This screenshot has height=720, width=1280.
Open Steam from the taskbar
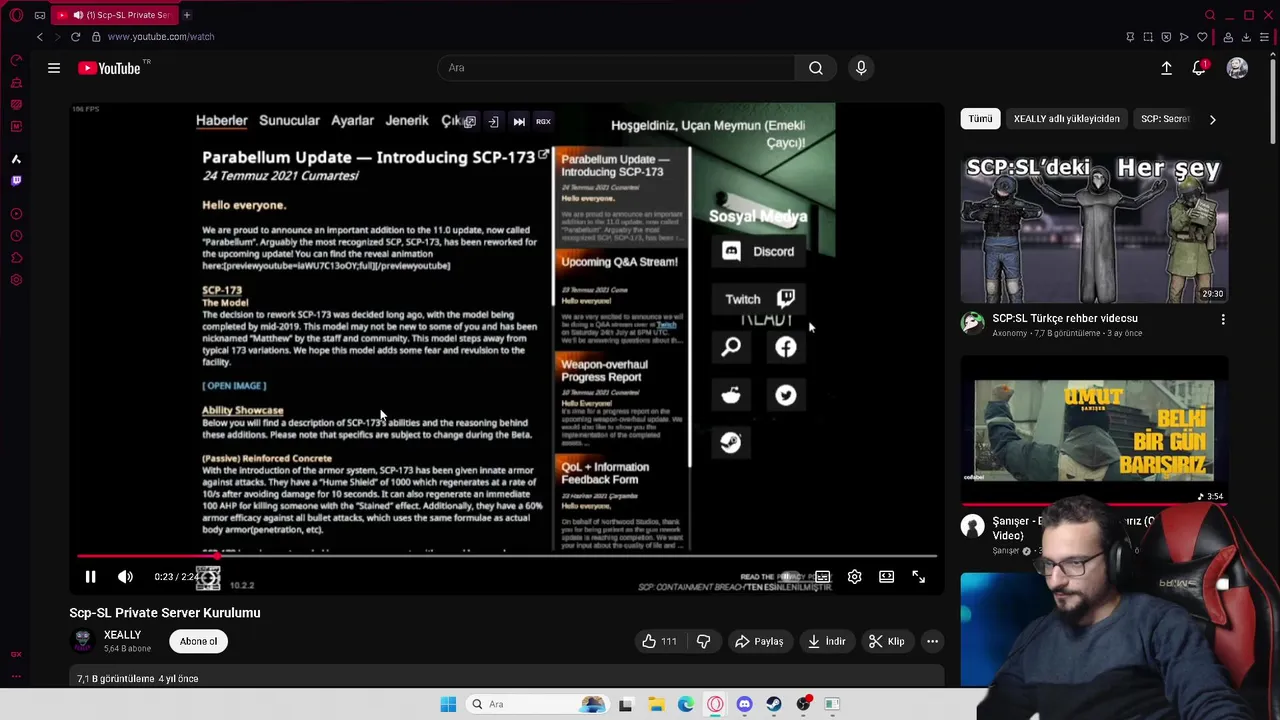(x=774, y=704)
